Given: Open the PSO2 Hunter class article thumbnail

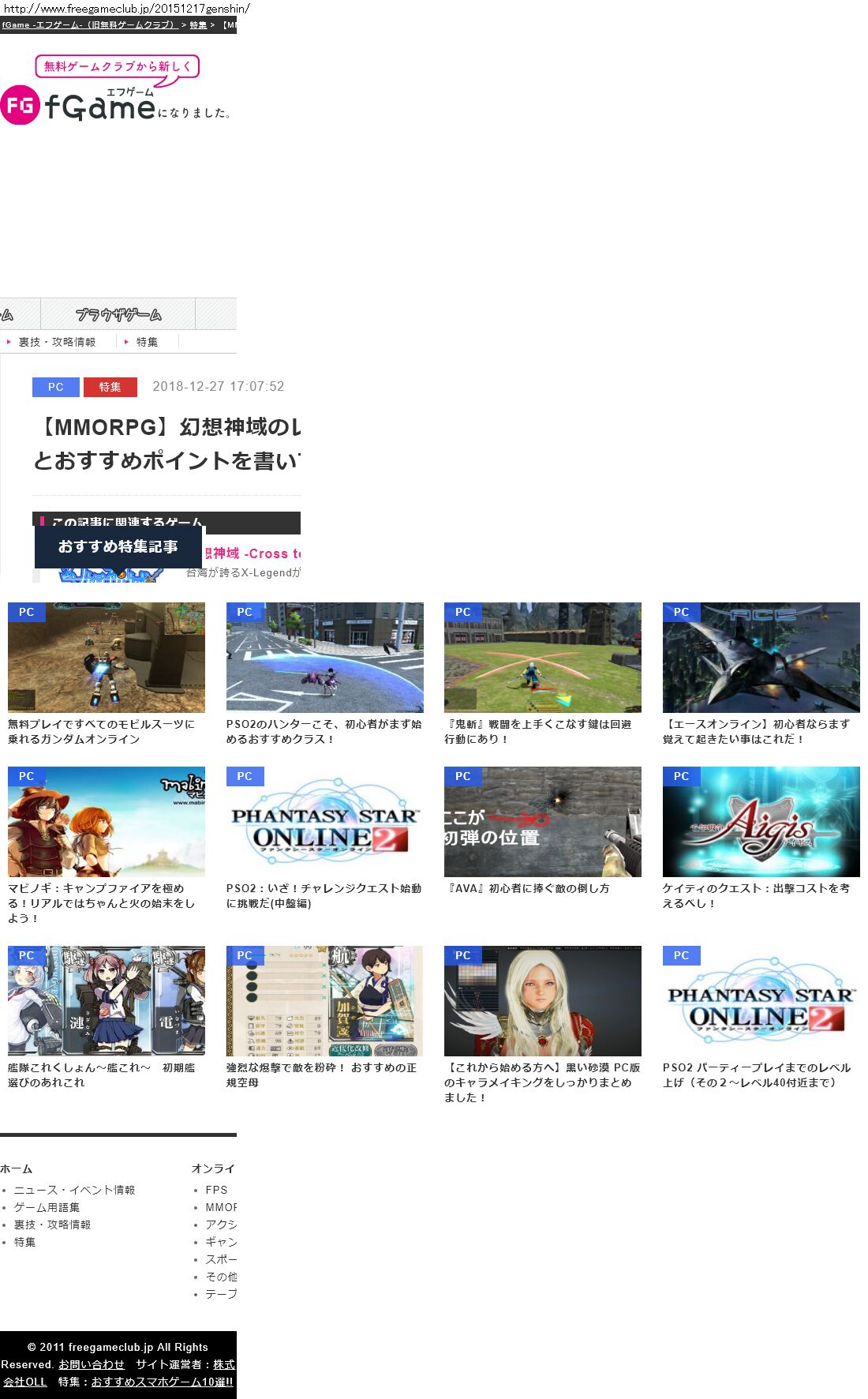Looking at the screenshot, I should pos(325,658).
